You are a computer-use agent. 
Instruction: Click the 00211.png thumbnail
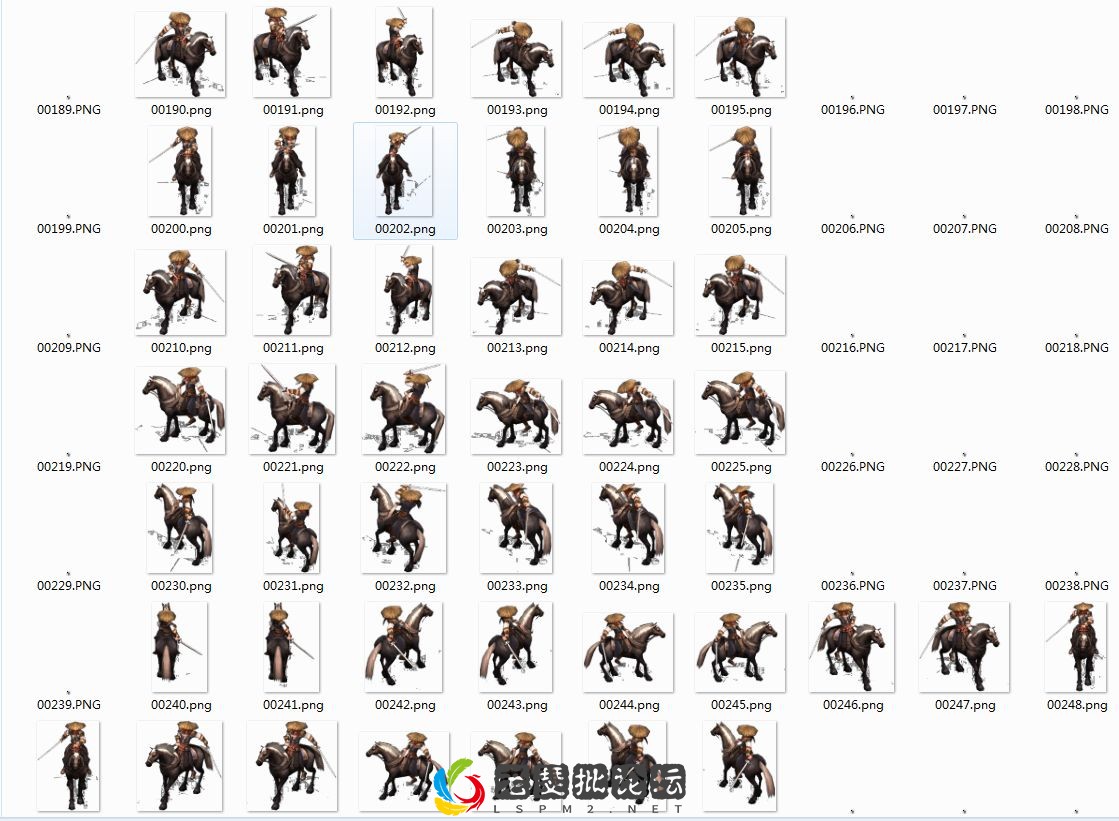[x=292, y=290]
